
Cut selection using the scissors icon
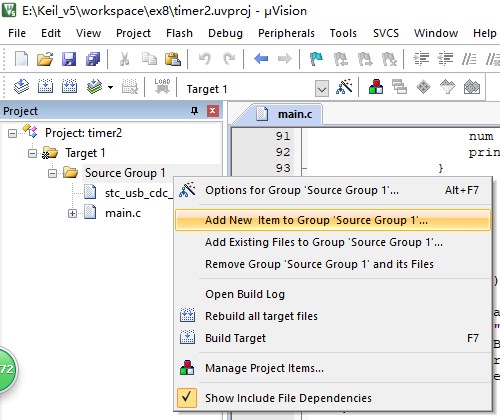click(124, 59)
